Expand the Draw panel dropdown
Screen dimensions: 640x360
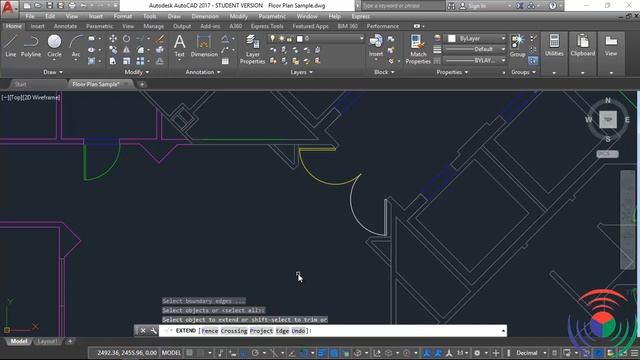point(53,72)
